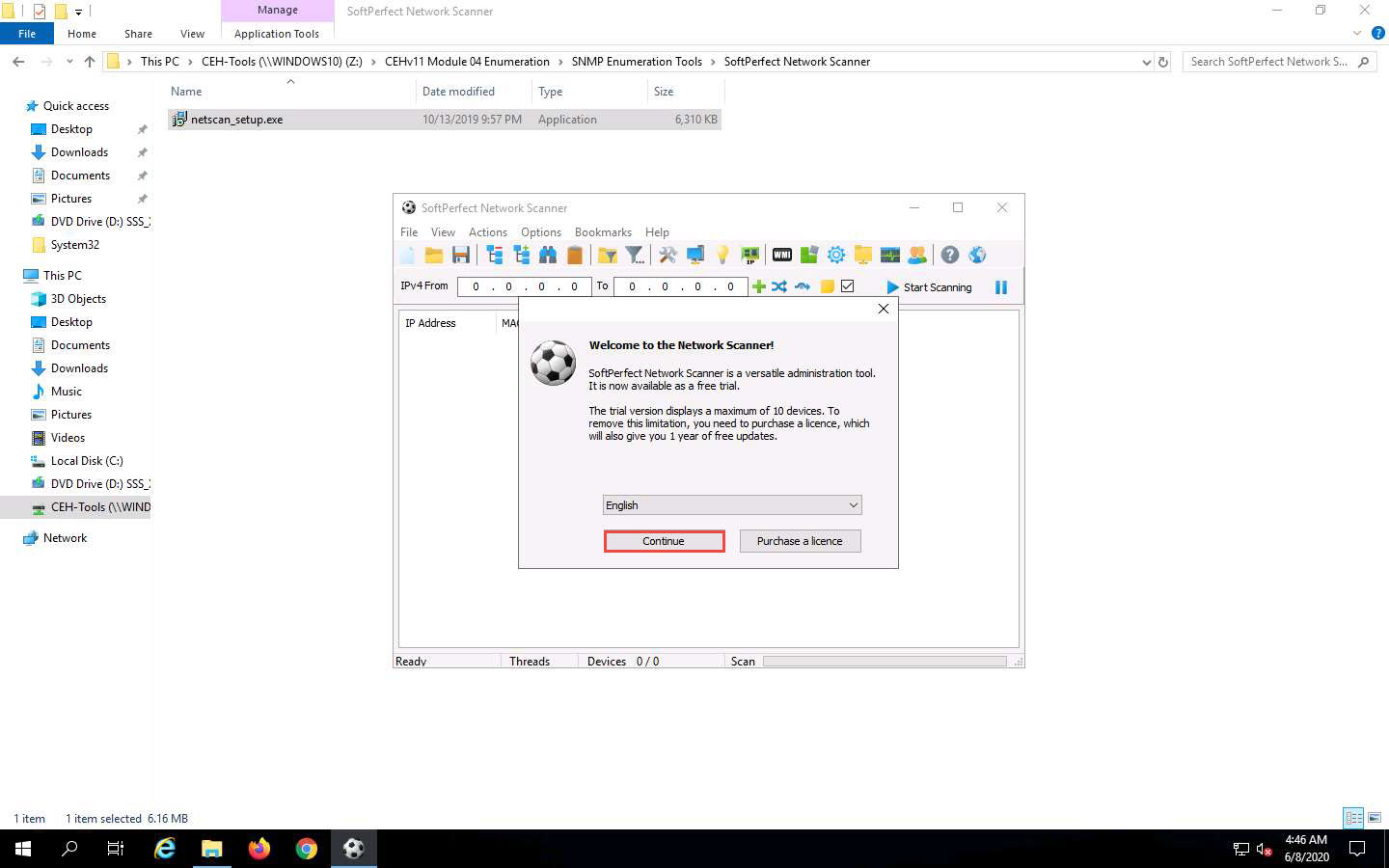
Task: Switch to the Share ribbon tab
Action: pos(138,34)
